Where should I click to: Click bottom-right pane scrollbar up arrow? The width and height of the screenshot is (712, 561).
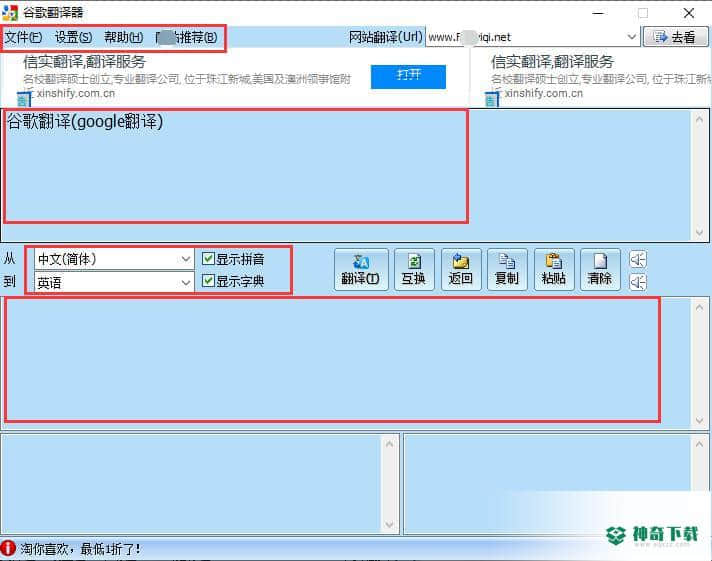coord(699,444)
